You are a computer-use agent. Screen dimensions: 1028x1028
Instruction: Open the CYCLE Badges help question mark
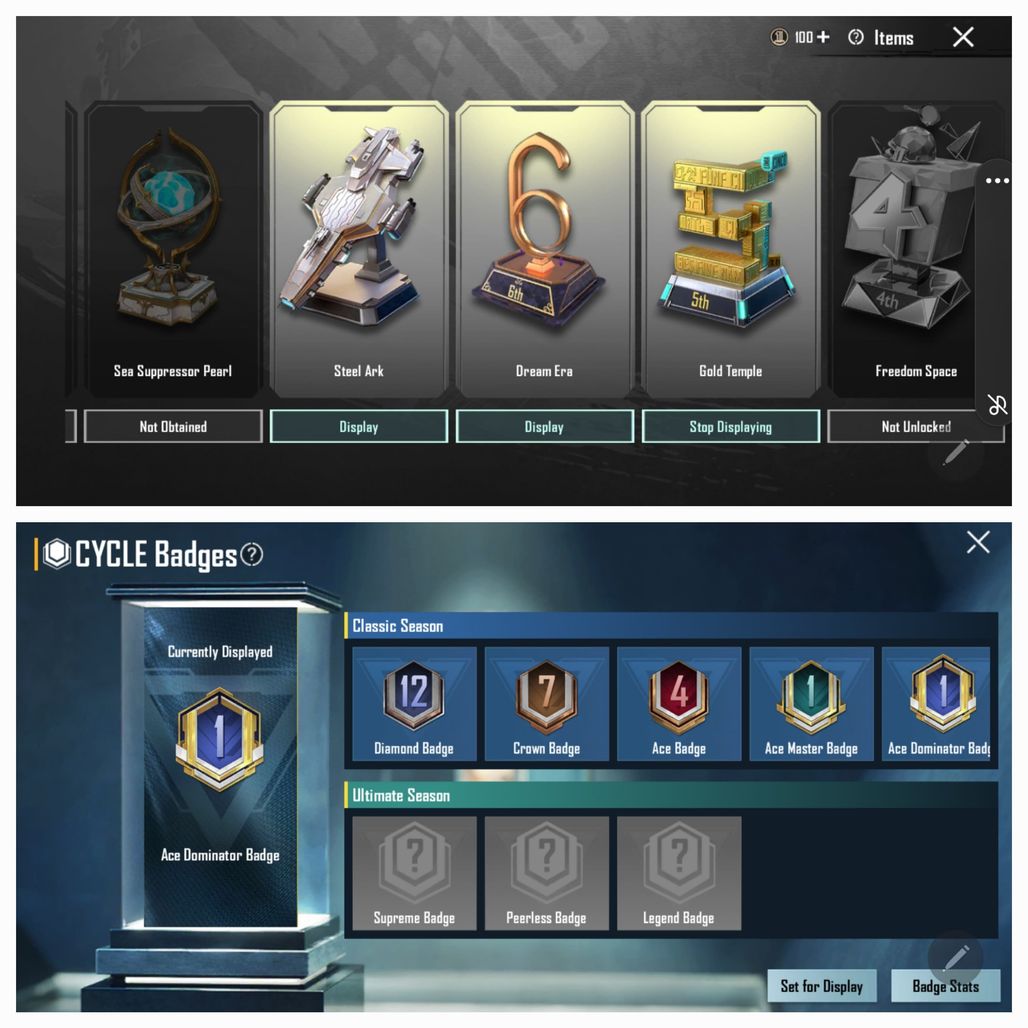coord(252,555)
